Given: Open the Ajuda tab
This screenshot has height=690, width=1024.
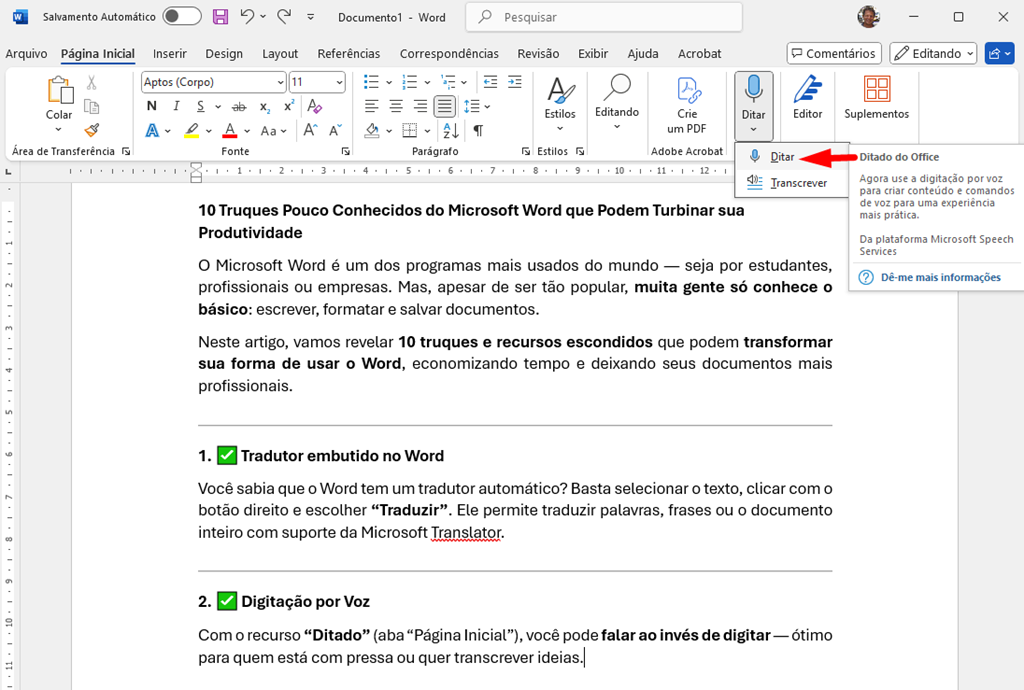Looking at the screenshot, I should pyautogui.click(x=643, y=54).
